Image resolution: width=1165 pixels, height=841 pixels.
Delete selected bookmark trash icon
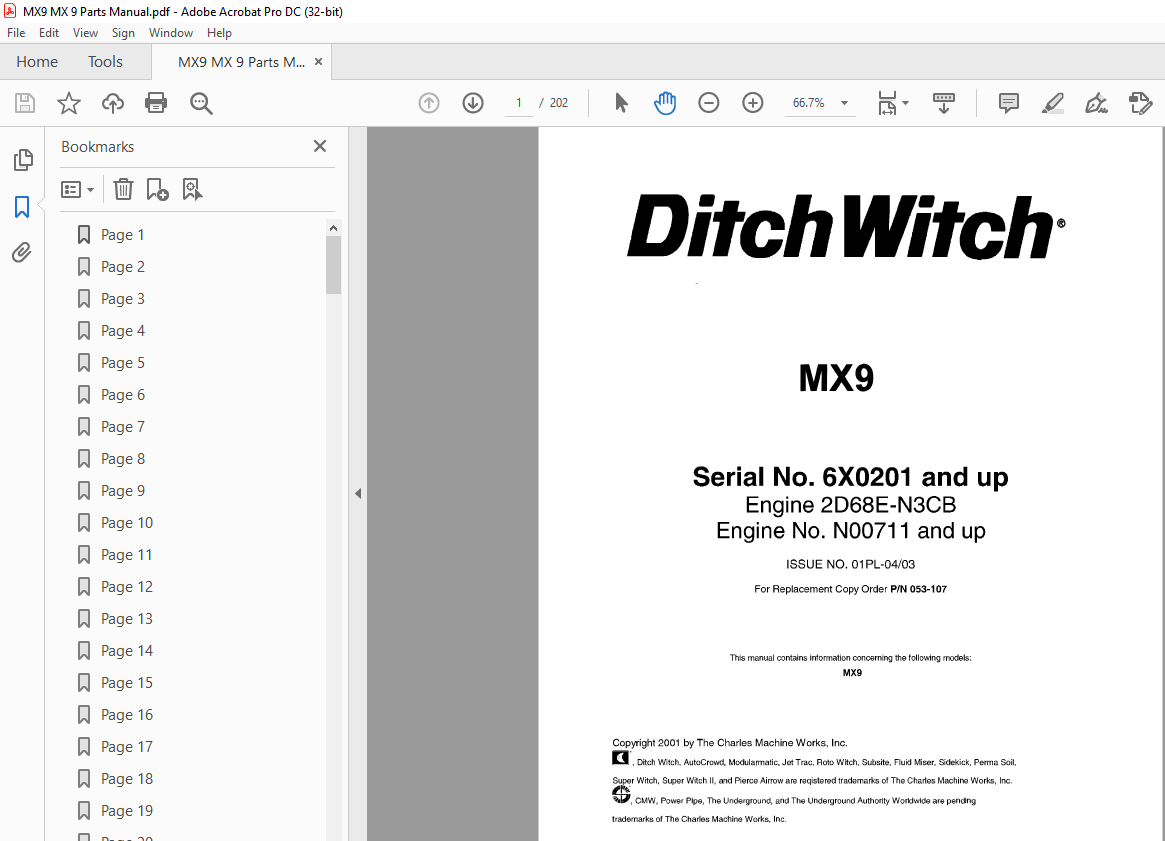click(x=123, y=189)
